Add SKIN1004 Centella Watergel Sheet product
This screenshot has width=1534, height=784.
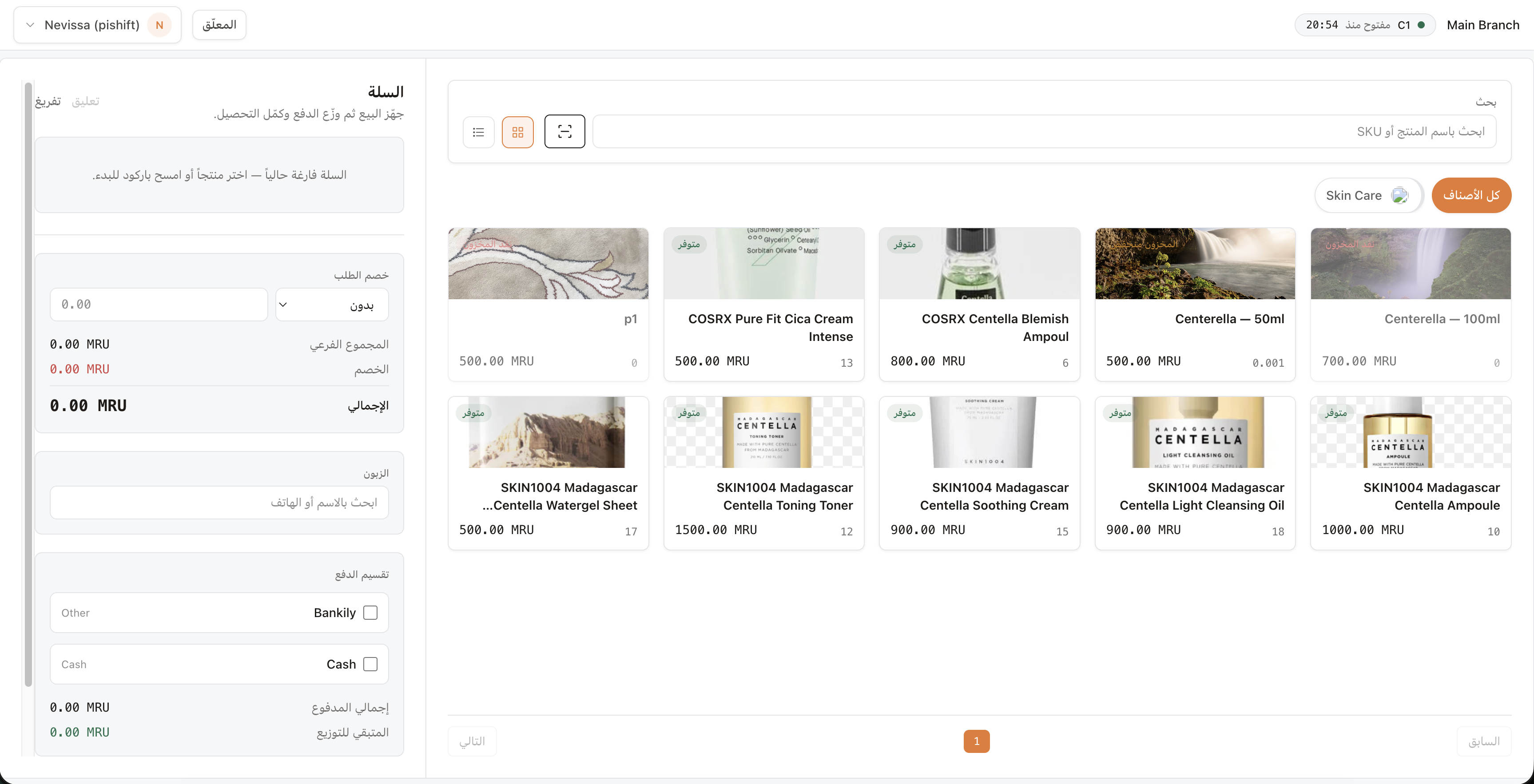548,473
